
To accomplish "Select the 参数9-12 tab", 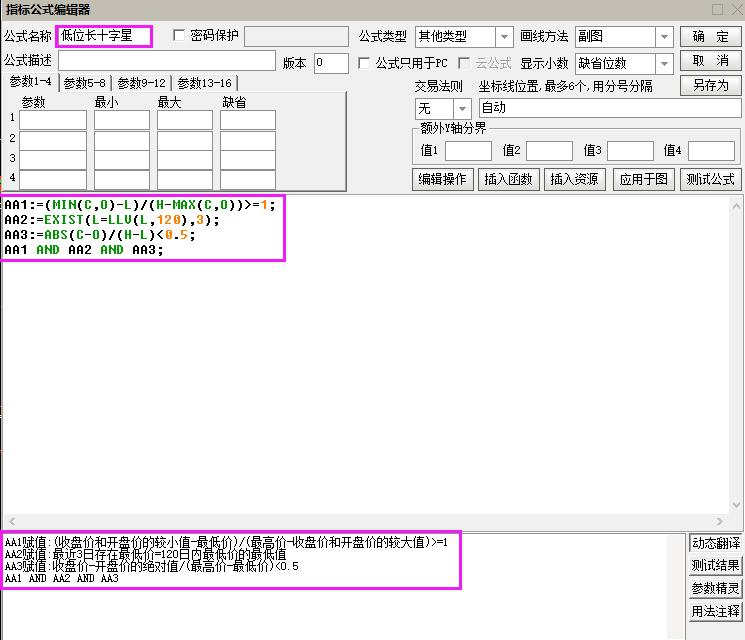I will tap(141, 83).
